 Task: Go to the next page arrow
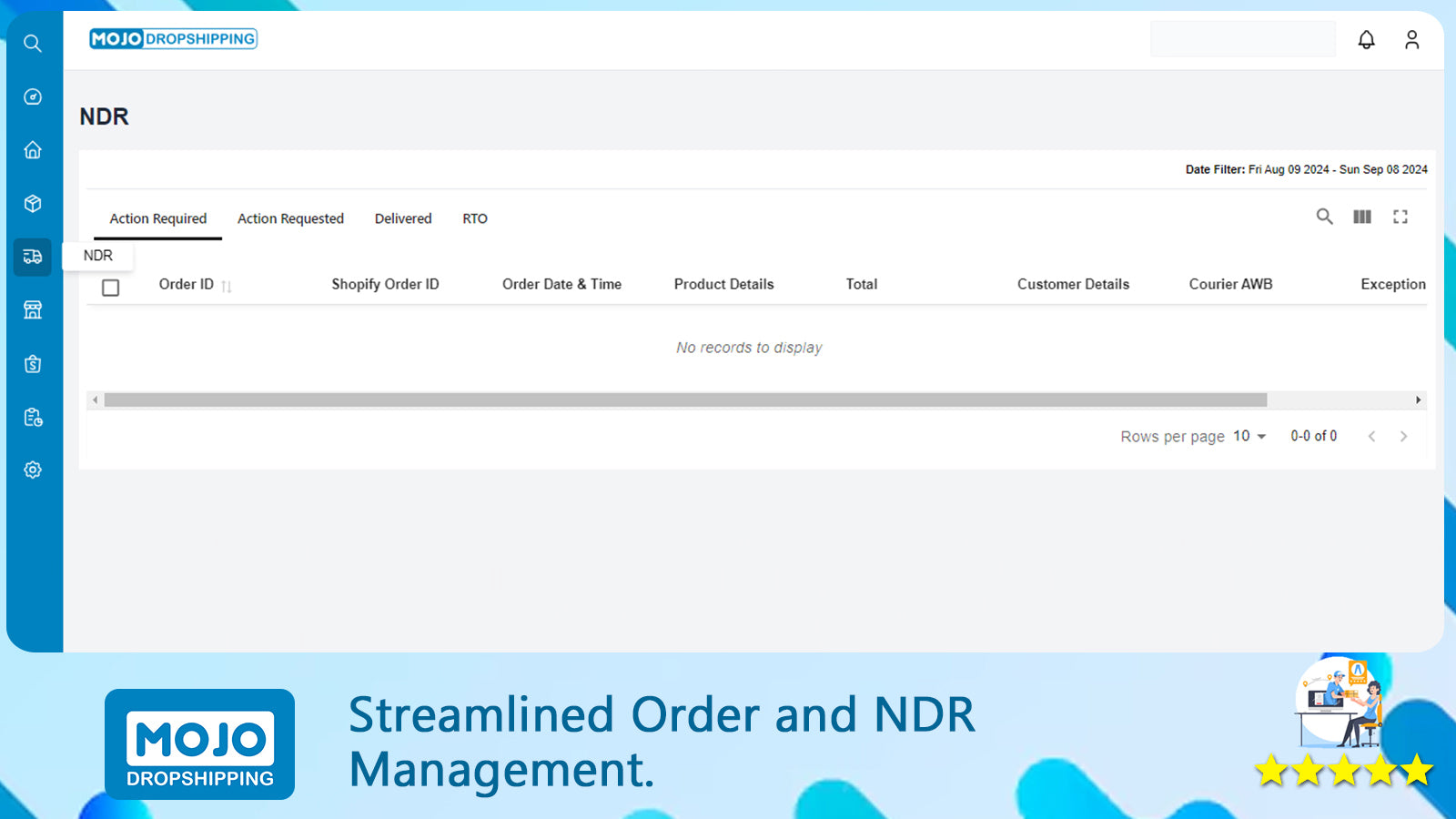(x=1404, y=437)
